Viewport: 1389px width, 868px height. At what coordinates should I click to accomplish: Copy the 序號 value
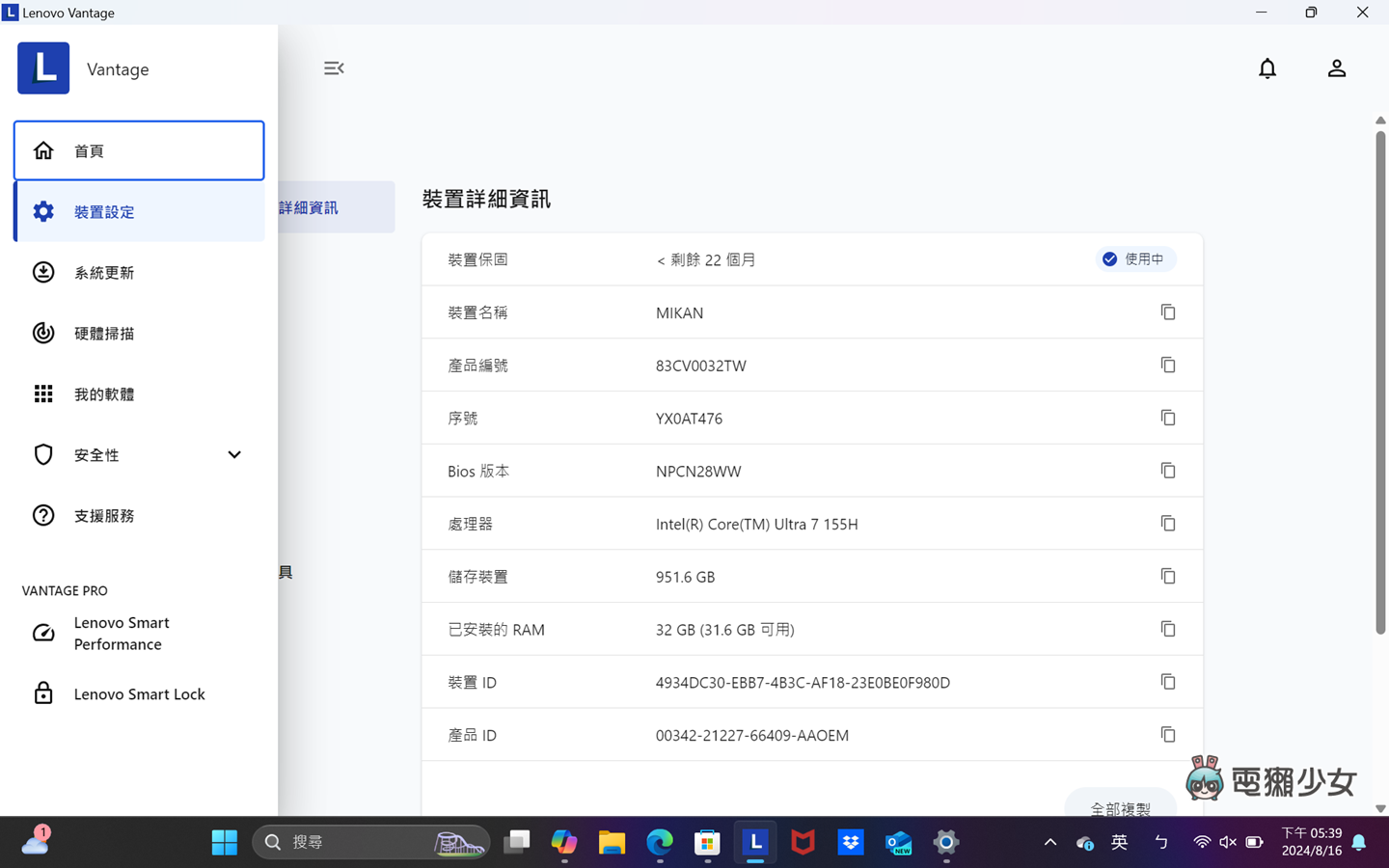[1168, 418]
